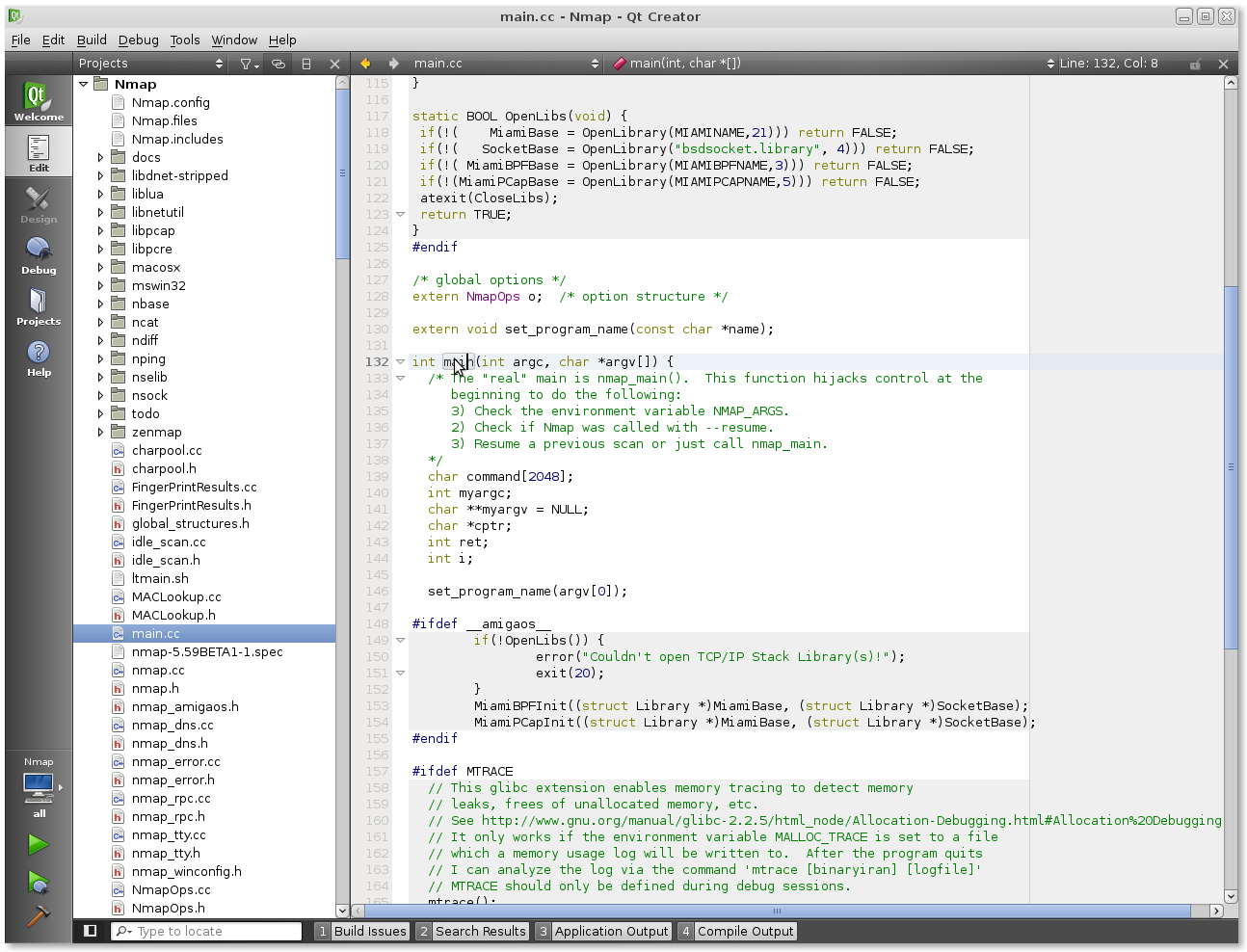Collapse the main function fold marker
This screenshot has width=1247, height=952.
click(400, 362)
